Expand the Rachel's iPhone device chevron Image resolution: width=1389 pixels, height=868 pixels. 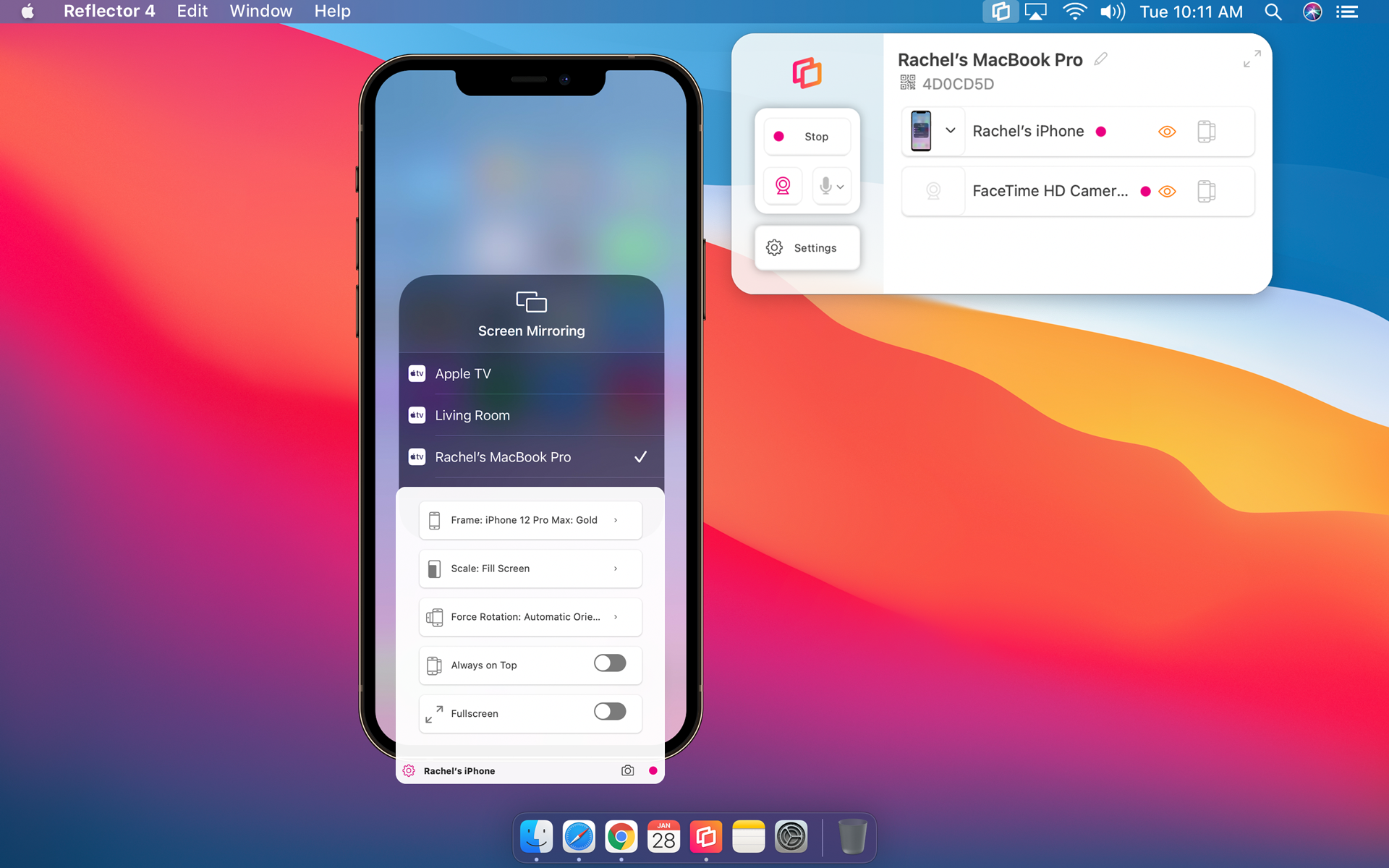point(951,131)
